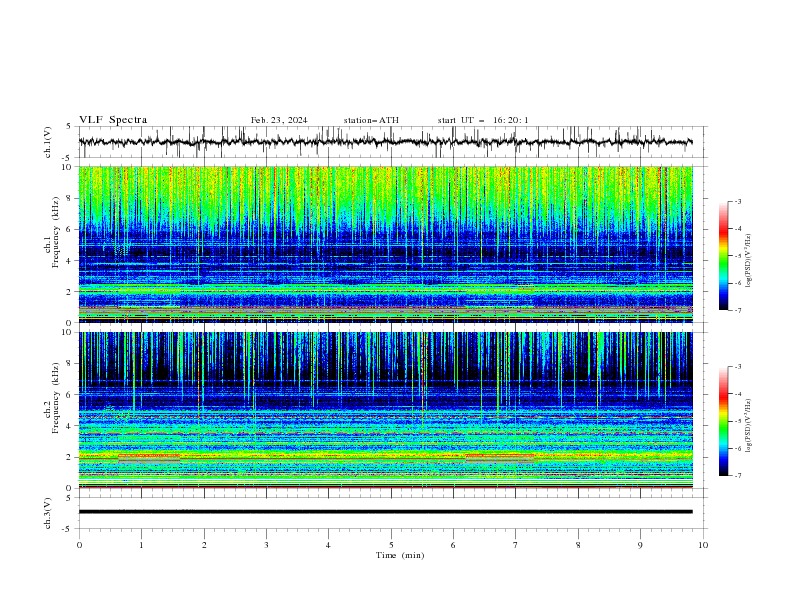
Task: Click time axis tick label "3"
Action: click(266, 545)
